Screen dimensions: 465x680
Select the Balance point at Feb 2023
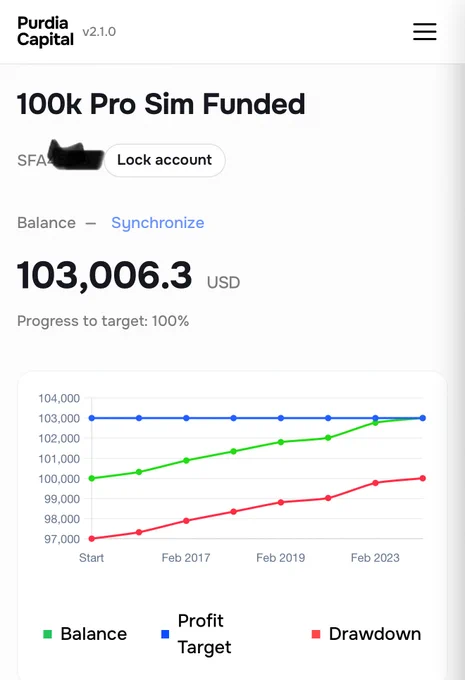(375, 422)
